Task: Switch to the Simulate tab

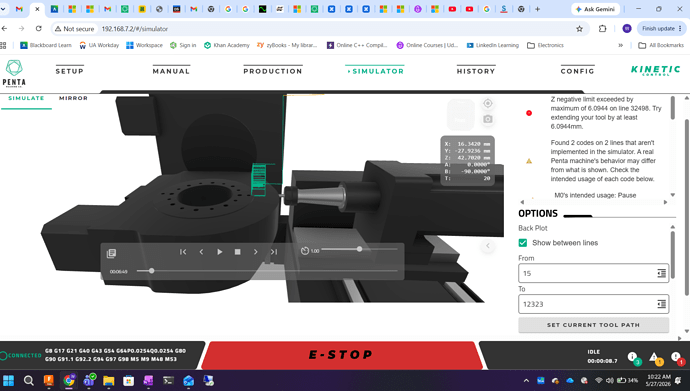Action: [26, 98]
